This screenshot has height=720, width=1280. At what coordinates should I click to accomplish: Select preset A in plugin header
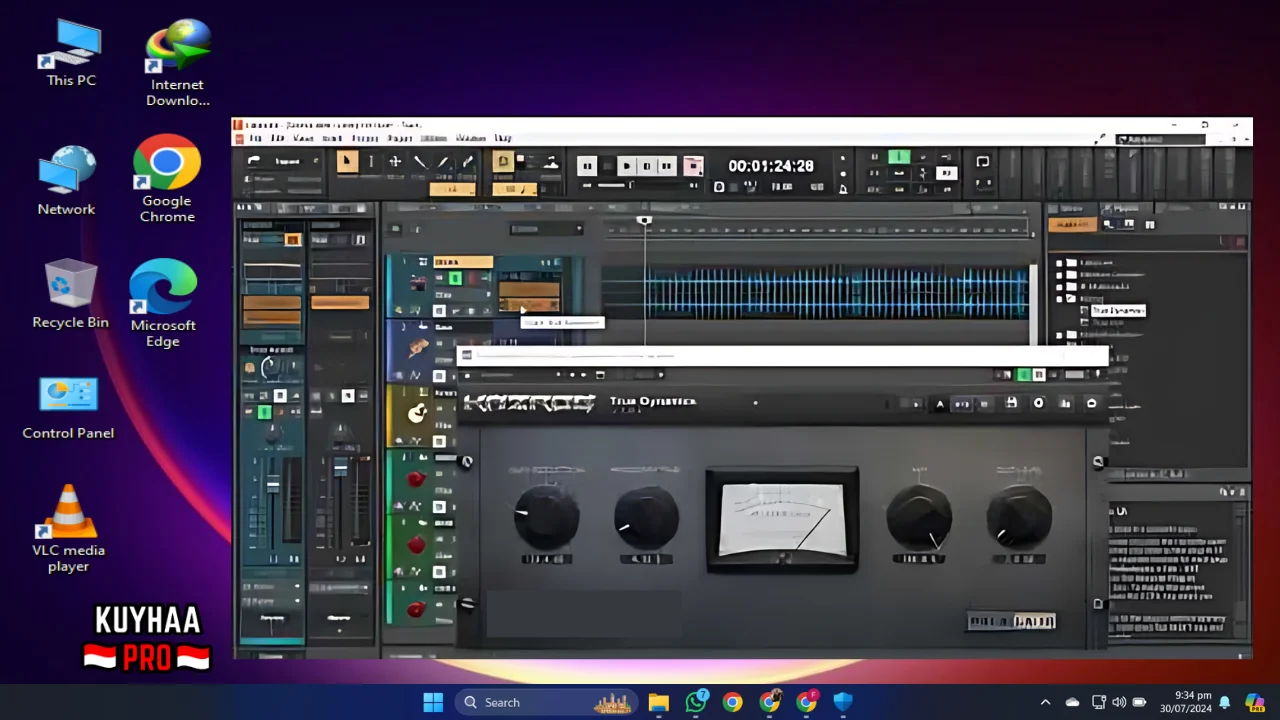[939, 404]
